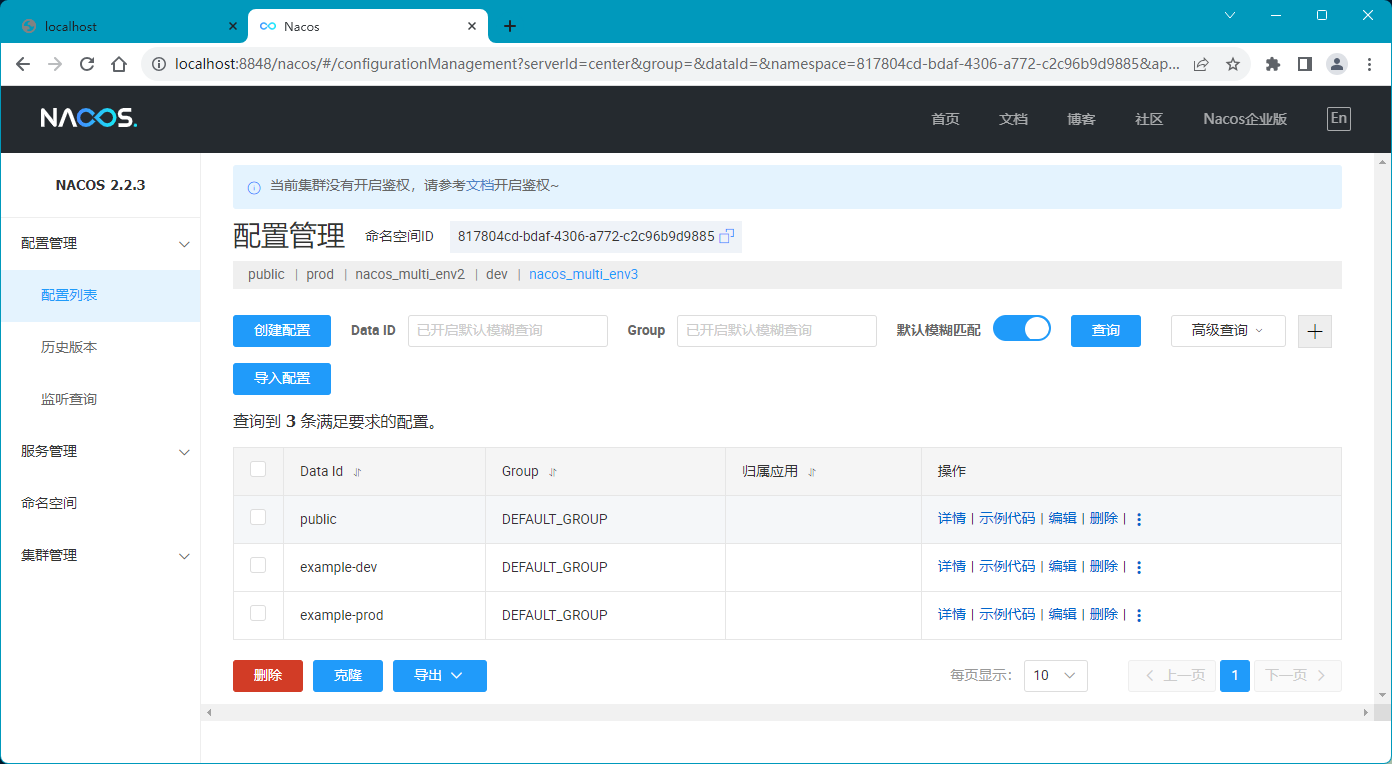Screen dimensions: 1392x764
Task: Select 配置列表 in the sidebar
Action: (100, 296)
